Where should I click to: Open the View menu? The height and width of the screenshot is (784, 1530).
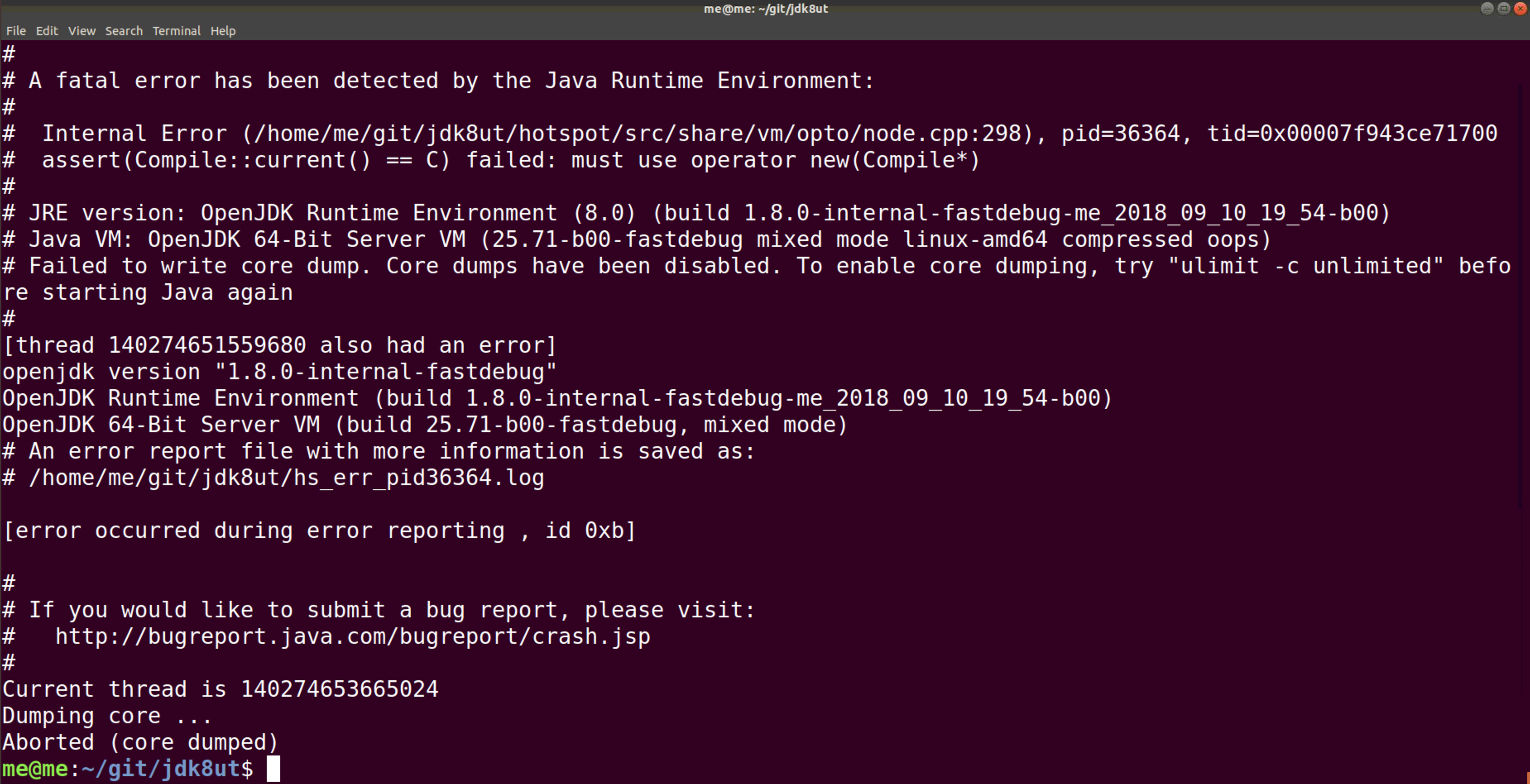tap(82, 31)
